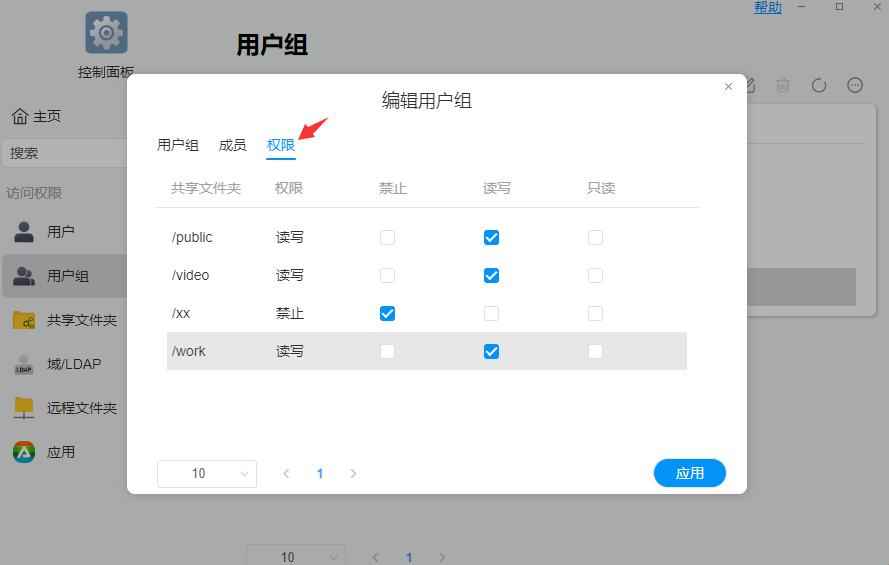Screen dimensions: 889x565
Task: Check Read-only for the /video folder
Action: (595, 275)
